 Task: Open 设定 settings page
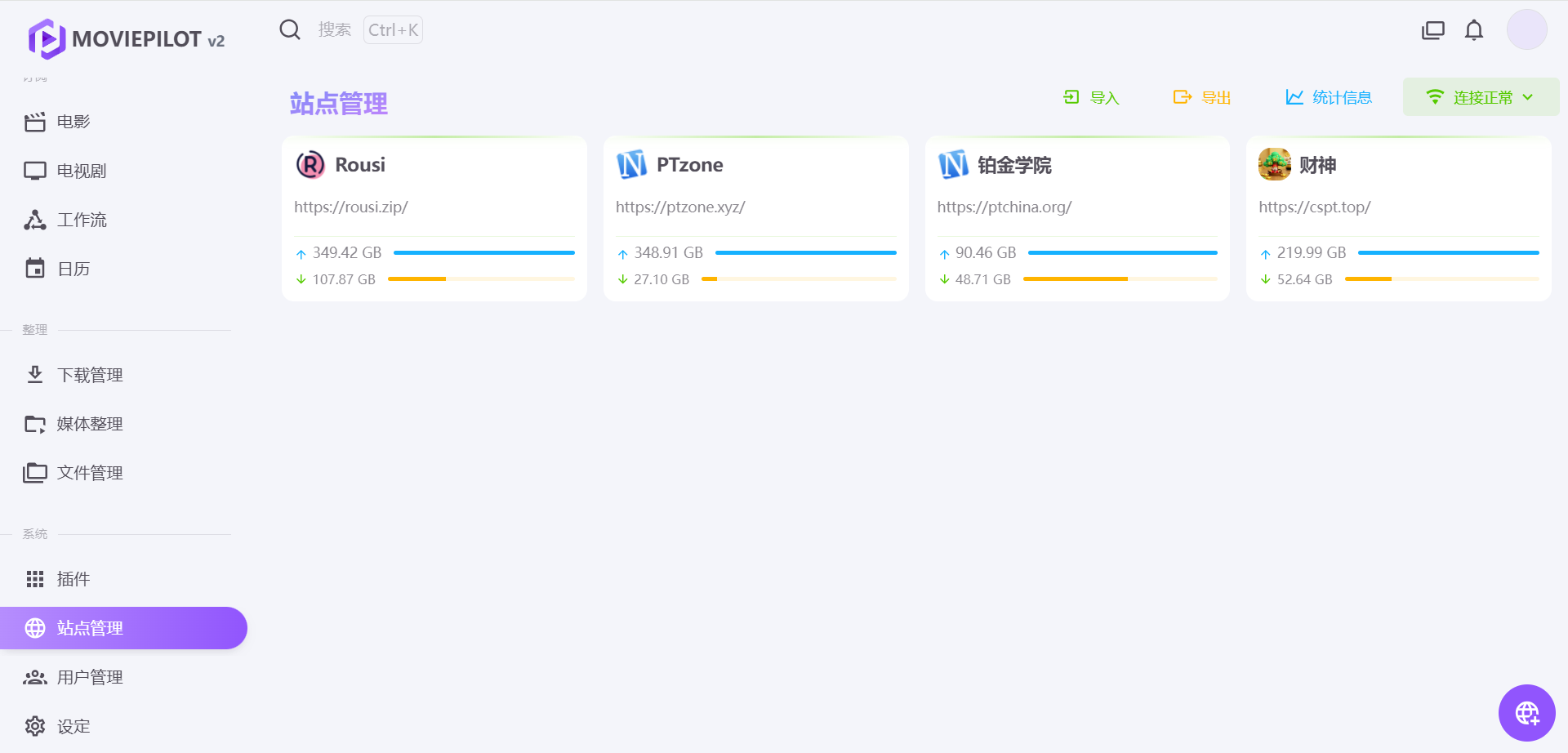click(x=73, y=726)
